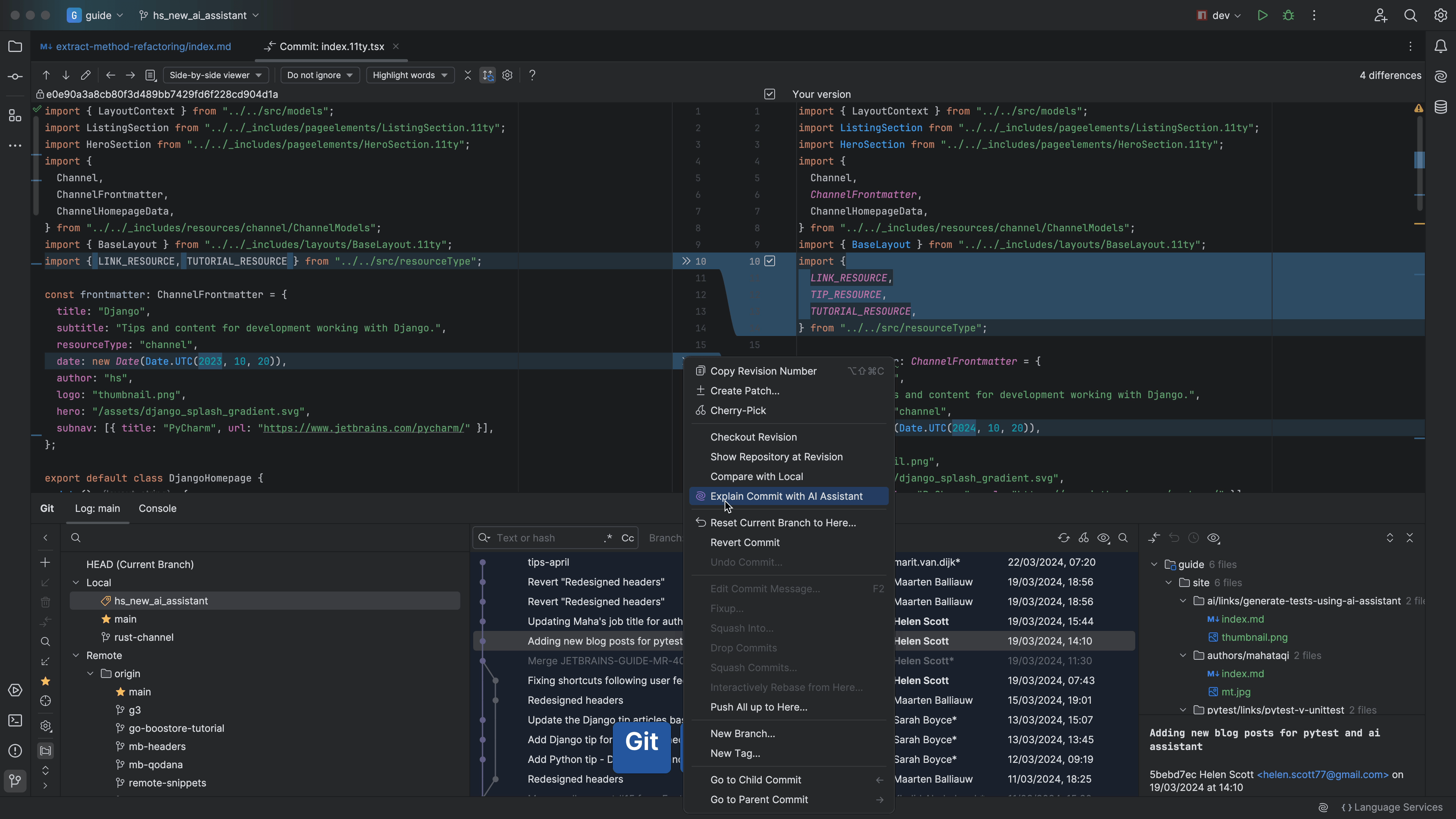Select the Log: main tab in panel
The height and width of the screenshot is (819, 1456).
point(97,508)
